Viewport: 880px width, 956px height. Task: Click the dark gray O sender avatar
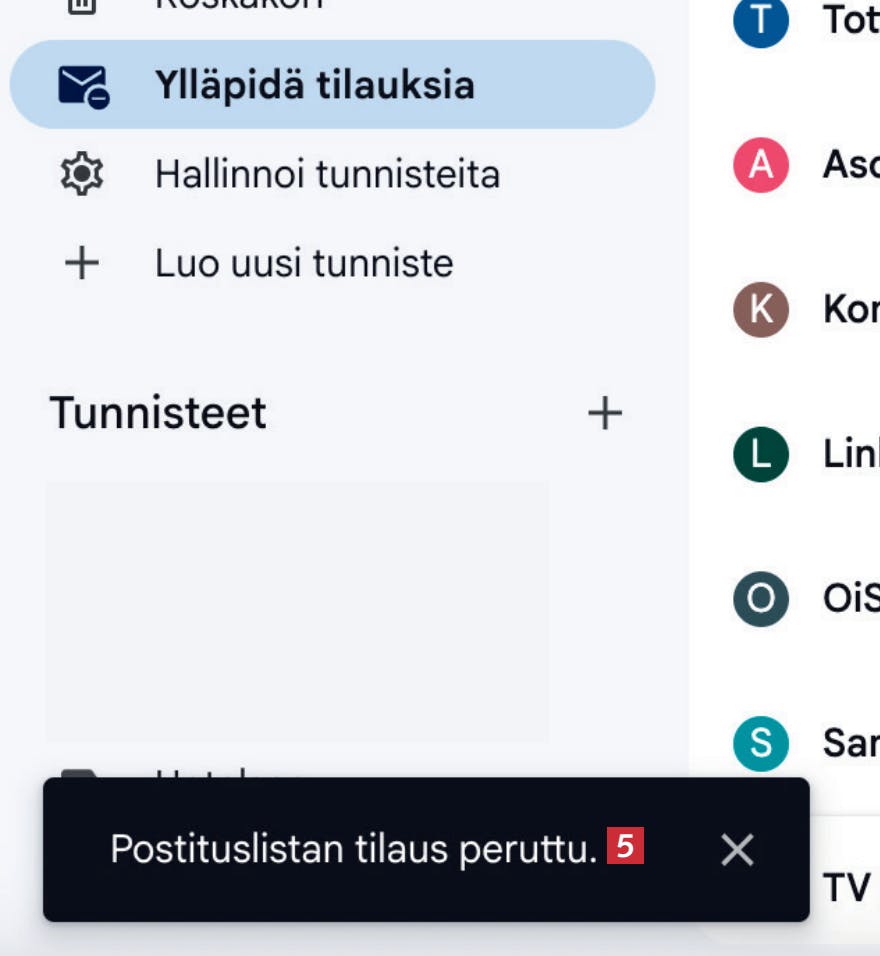[x=761, y=598]
